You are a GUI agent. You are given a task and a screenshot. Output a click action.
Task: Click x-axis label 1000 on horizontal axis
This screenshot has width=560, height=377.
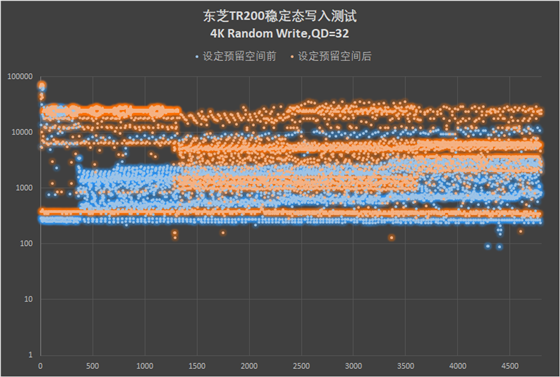pyautogui.click(x=145, y=366)
